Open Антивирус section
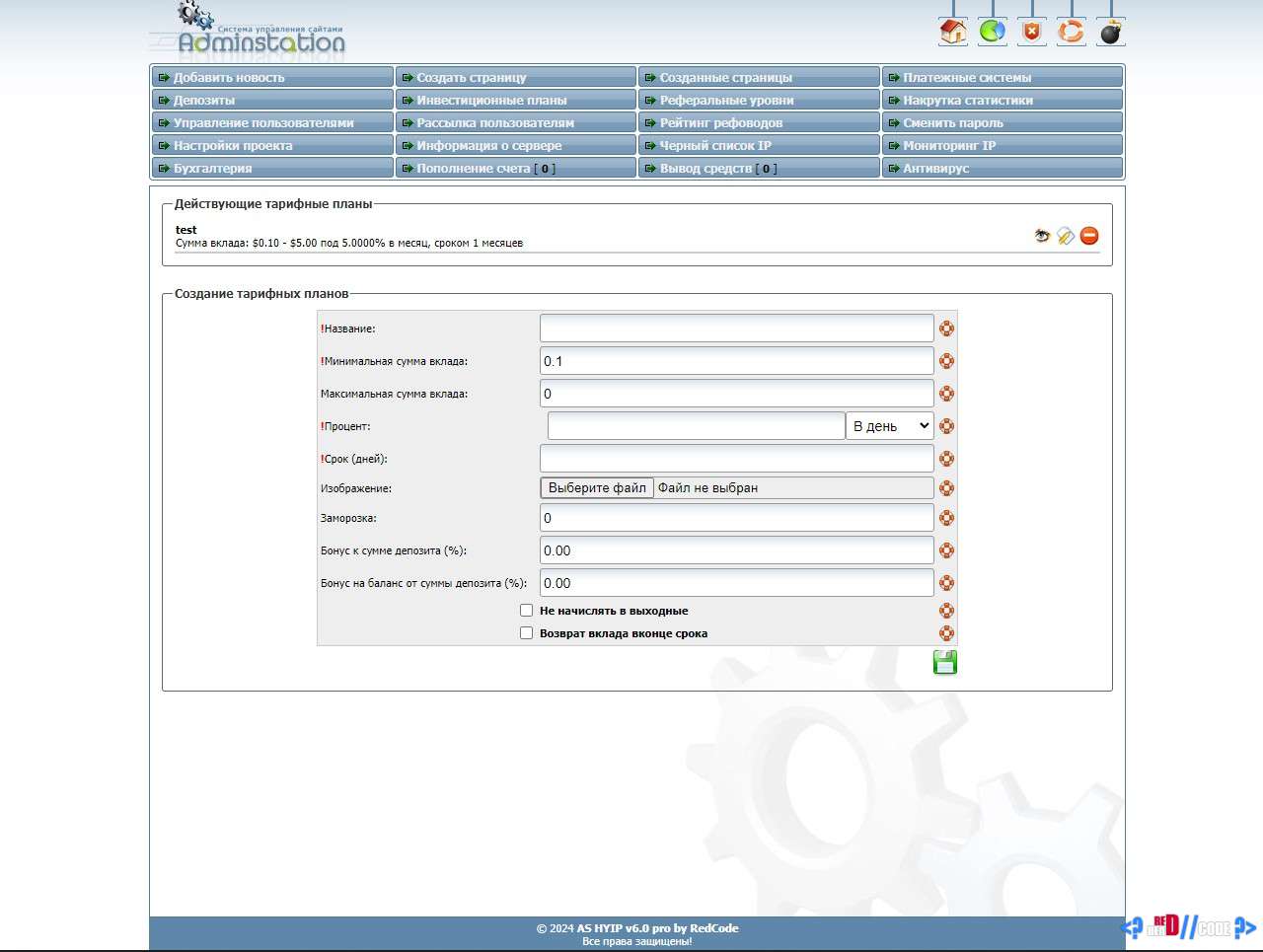Viewport: 1263px width, 952px height. (x=1003, y=168)
